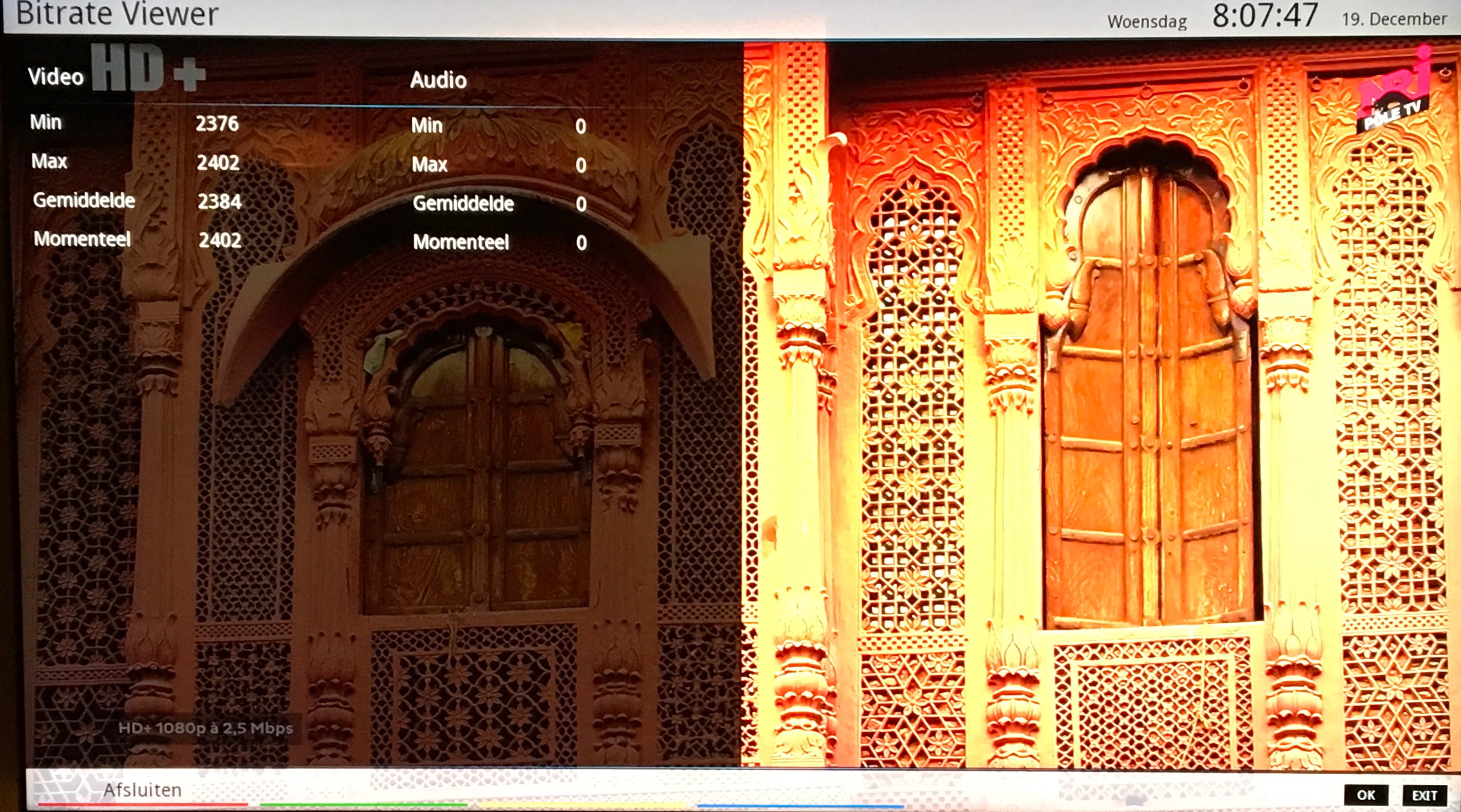This screenshot has width=1461, height=812.
Task: Click the OK button in the footer
Action: [1366, 795]
